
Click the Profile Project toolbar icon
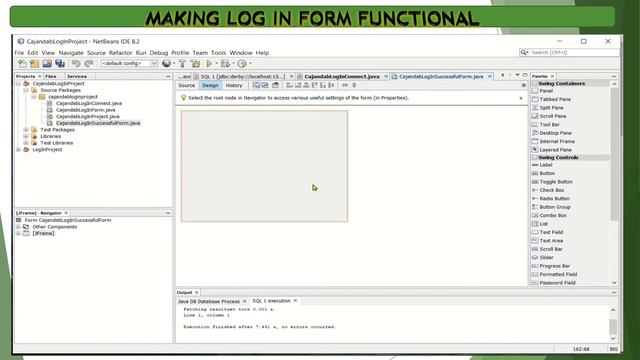[x=242, y=63]
